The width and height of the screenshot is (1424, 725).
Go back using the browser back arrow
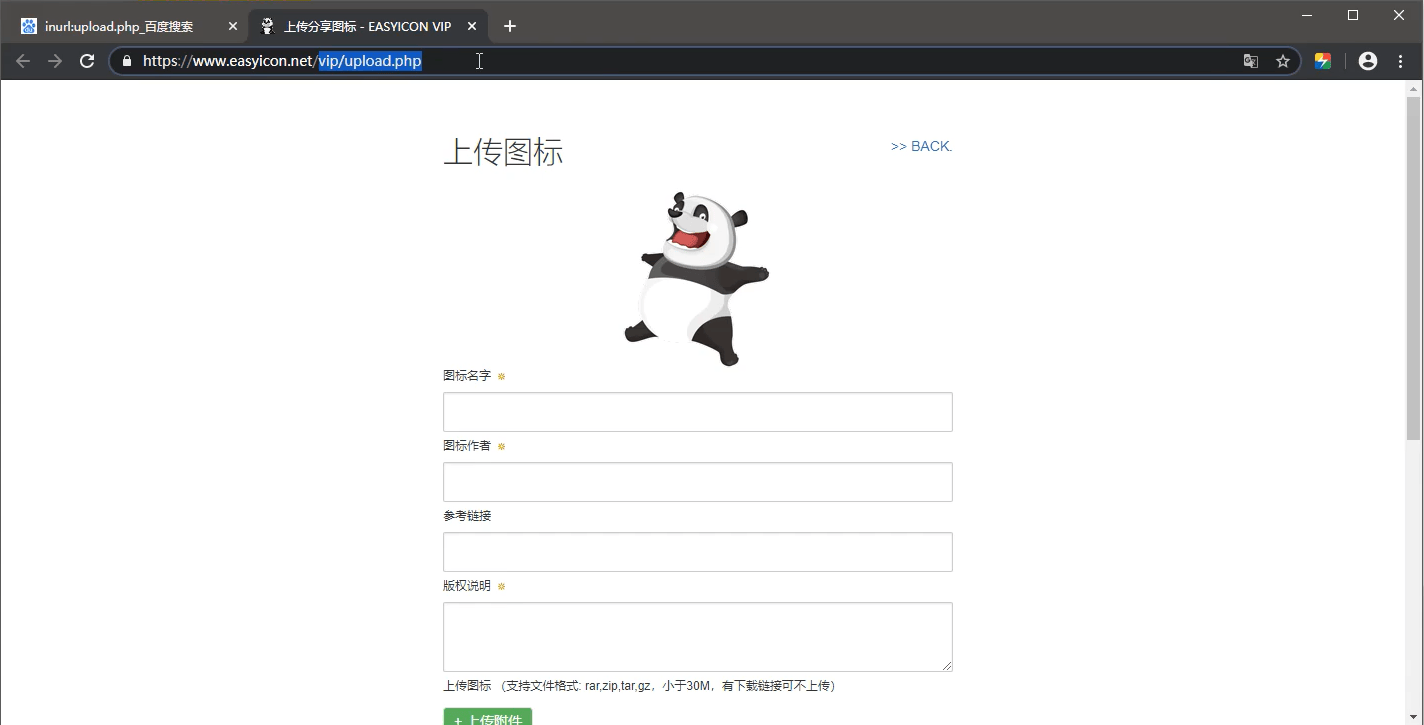23,61
